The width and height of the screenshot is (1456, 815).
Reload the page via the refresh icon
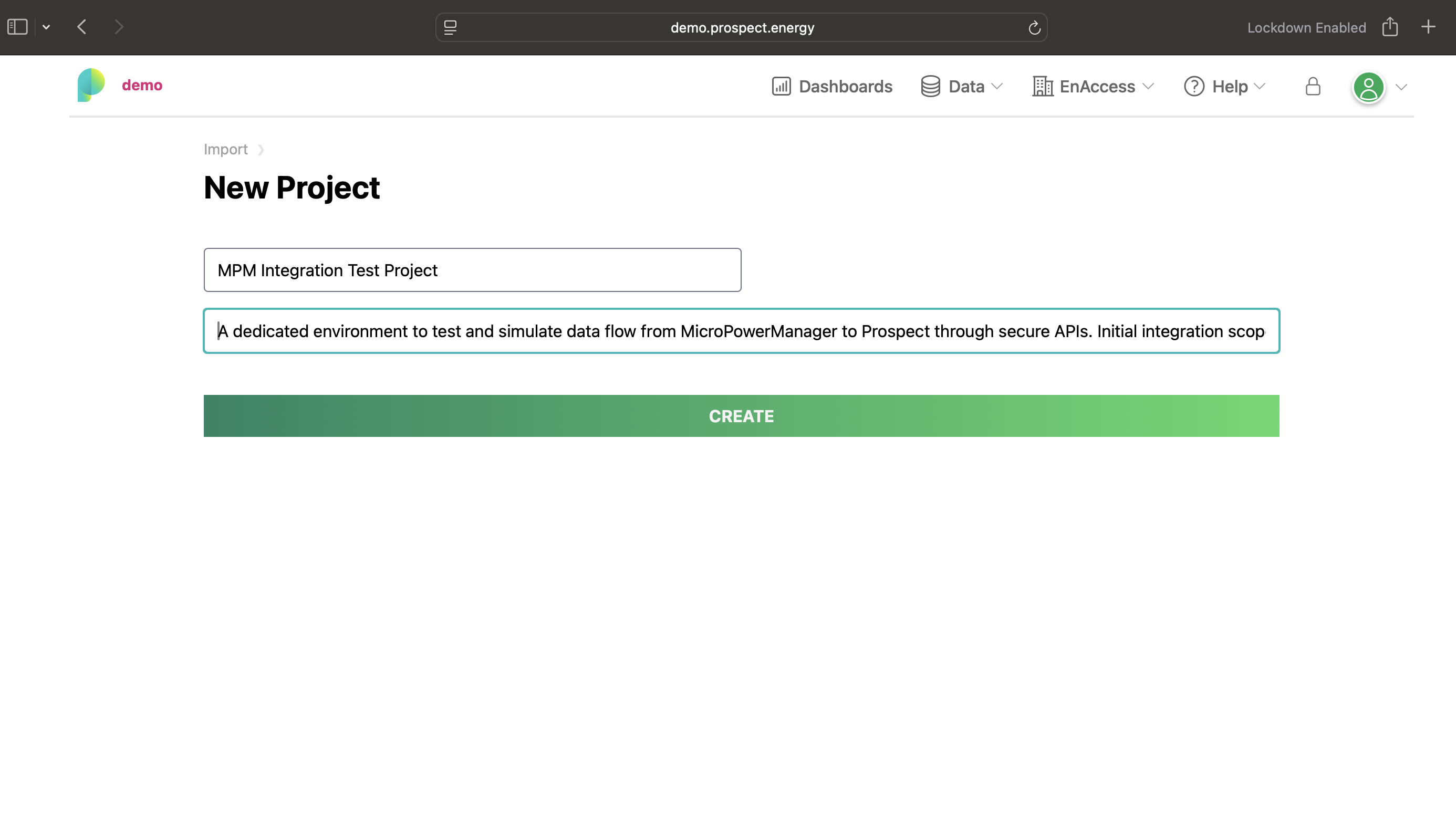1034,27
